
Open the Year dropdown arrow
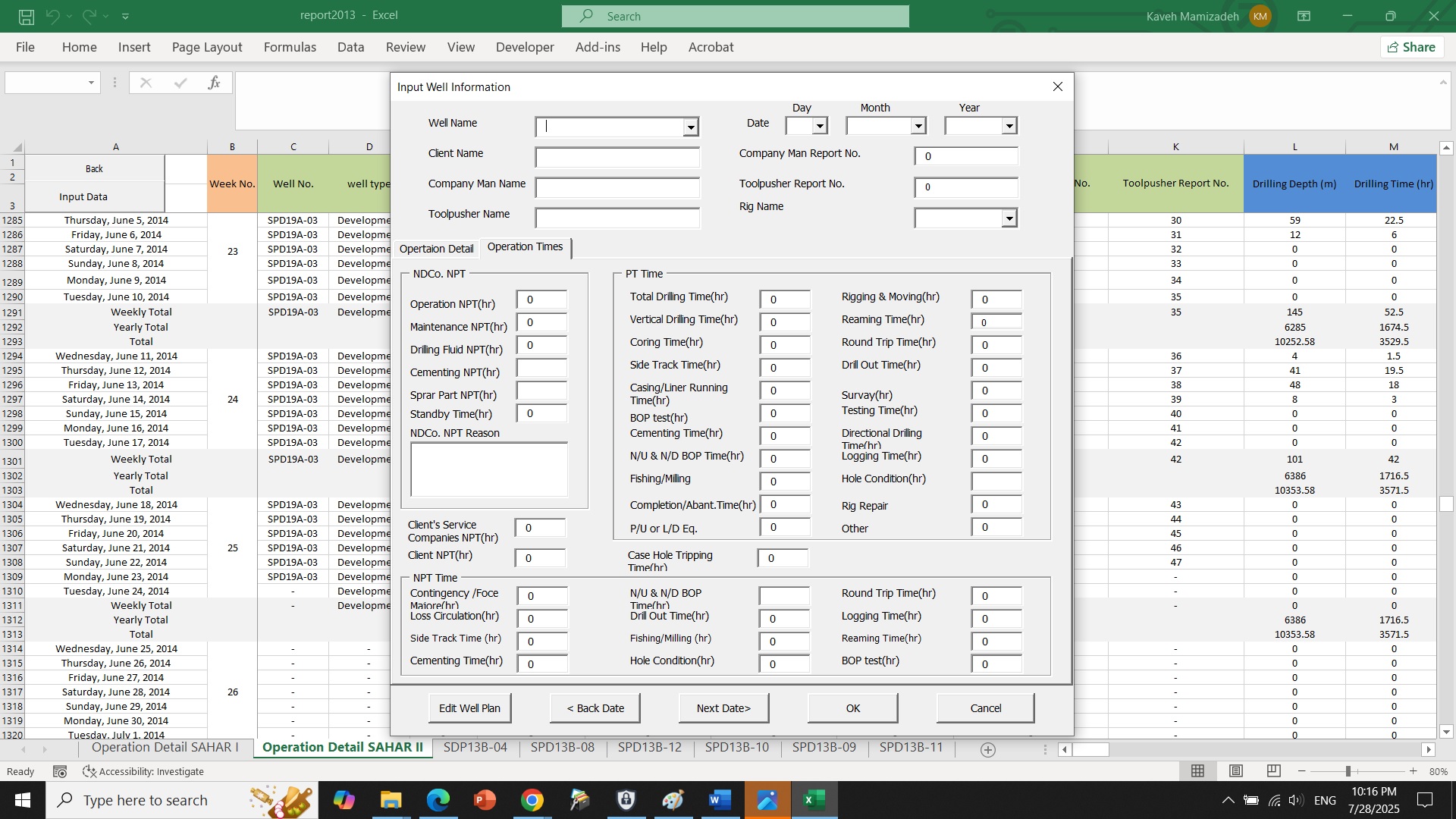coord(1009,126)
